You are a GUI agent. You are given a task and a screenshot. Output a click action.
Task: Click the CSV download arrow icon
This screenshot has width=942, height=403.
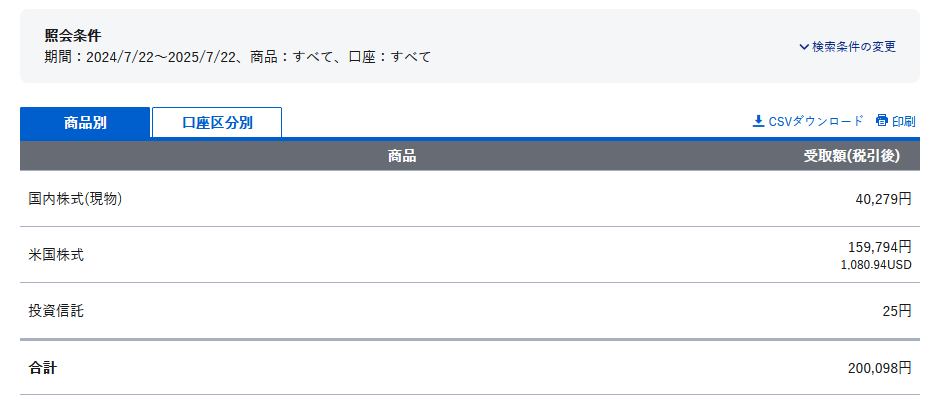click(x=758, y=121)
